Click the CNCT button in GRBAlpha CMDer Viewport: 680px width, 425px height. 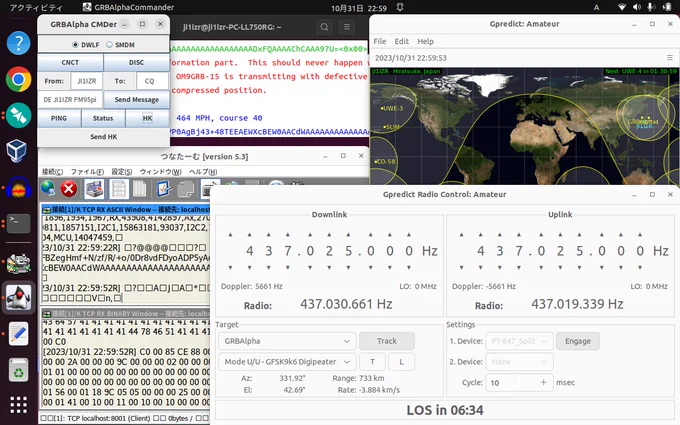click(x=70, y=62)
